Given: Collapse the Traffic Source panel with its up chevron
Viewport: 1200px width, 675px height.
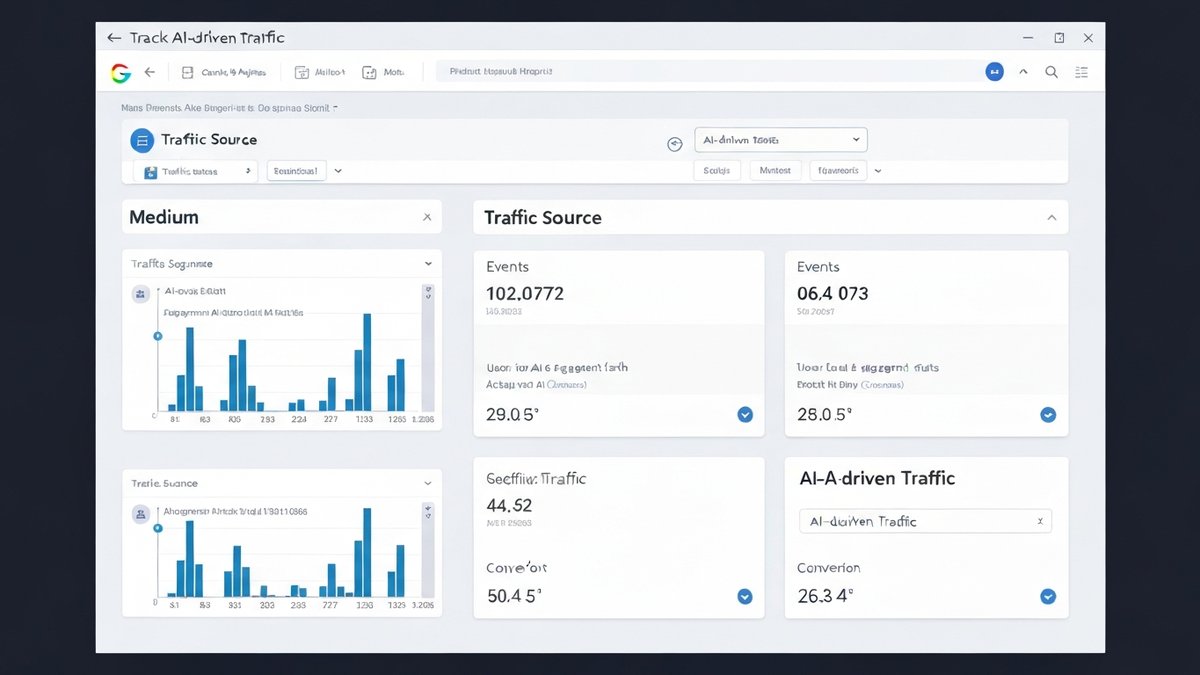Looking at the screenshot, I should point(1051,217).
